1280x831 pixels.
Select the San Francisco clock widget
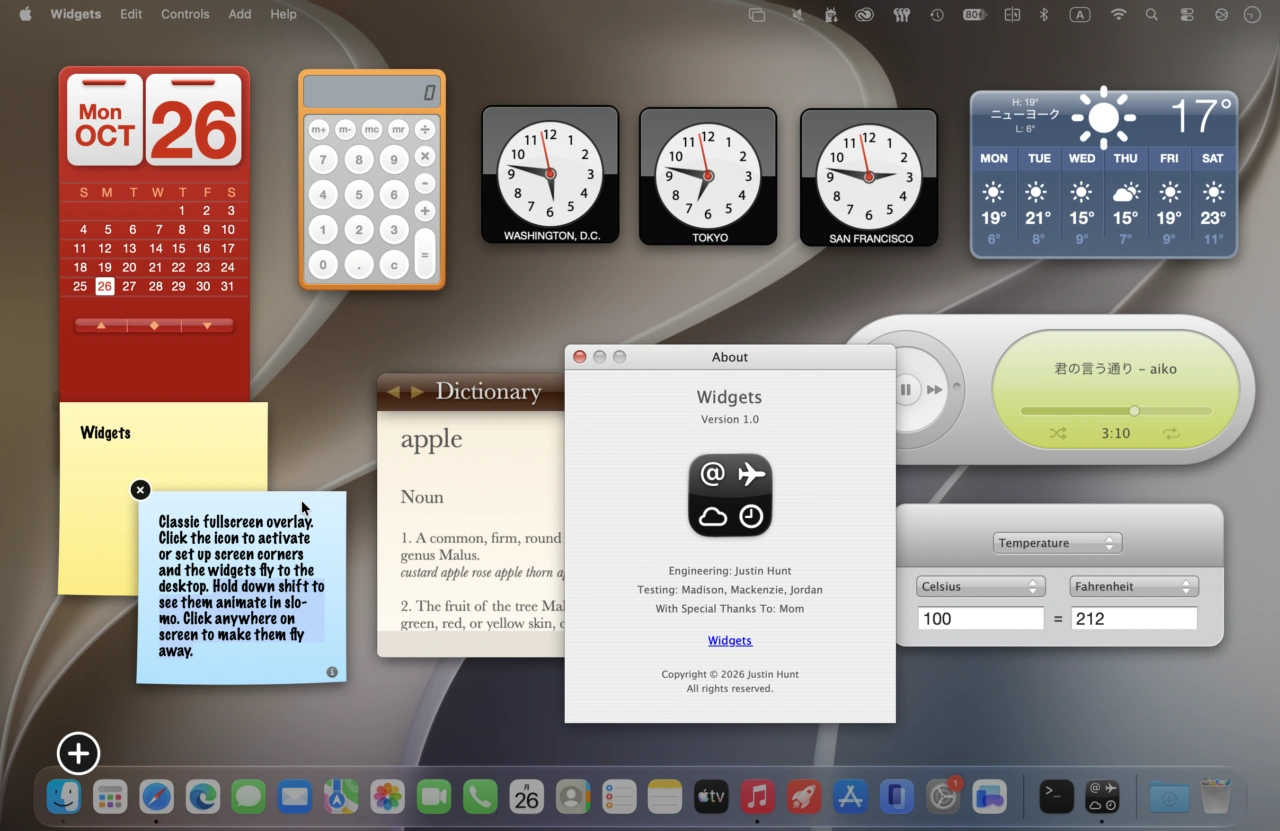click(x=869, y=177)
